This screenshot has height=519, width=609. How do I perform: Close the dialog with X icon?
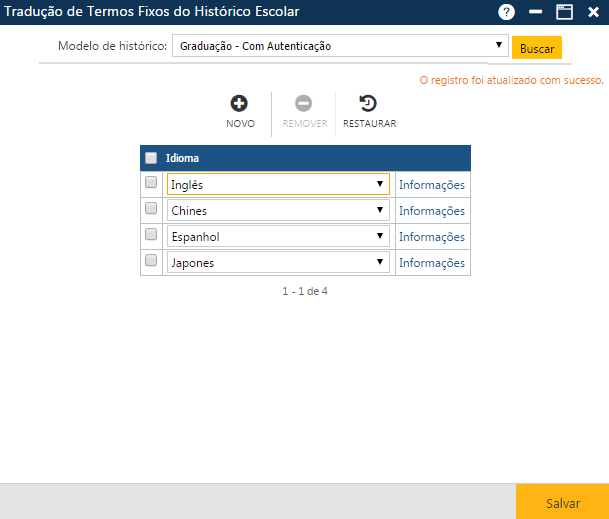(x=593, y=12)
